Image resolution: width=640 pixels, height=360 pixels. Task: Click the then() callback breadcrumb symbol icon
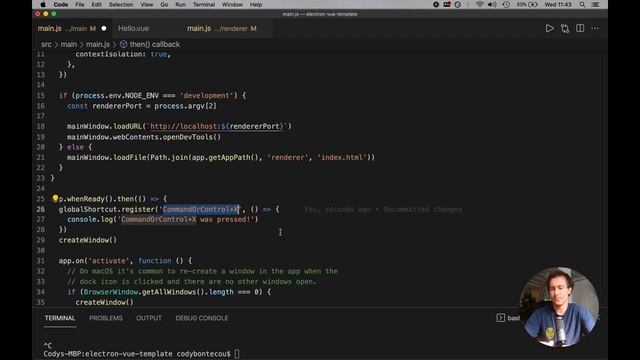[x=123, y=44]
